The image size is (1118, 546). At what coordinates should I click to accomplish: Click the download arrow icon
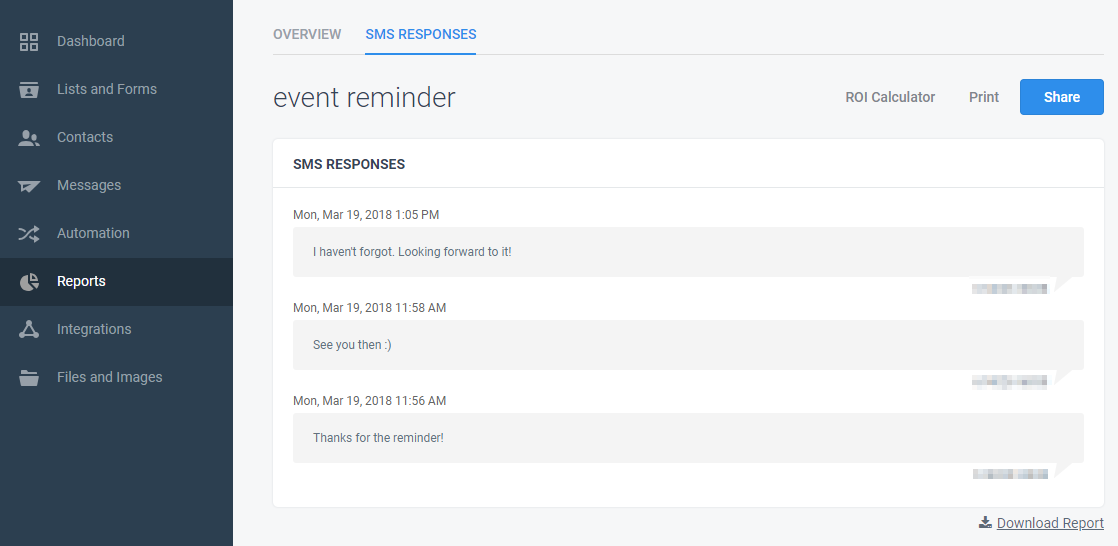(985, 522)
